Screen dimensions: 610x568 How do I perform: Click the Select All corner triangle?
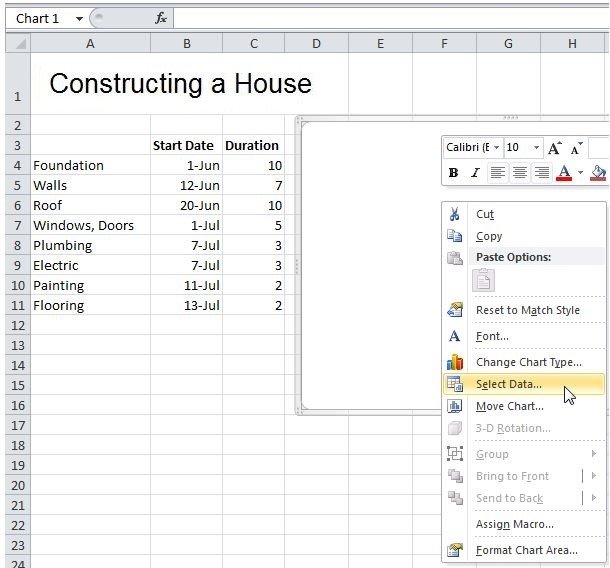(x=18, y=43)
